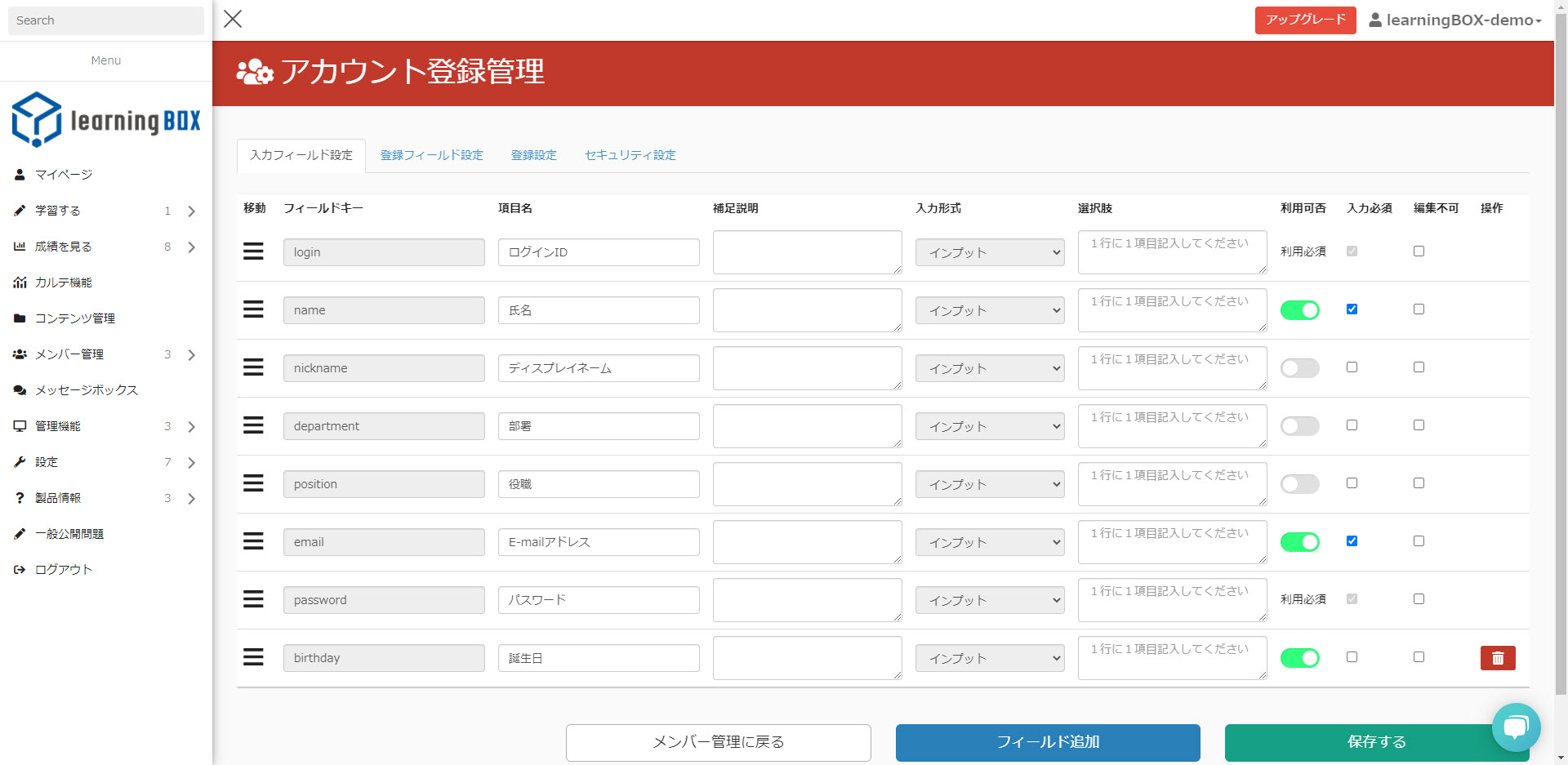The width and height of the screenshot is (1568, 765).
Task: Switch to the 登録フィールド設定 tab
Action: (431, 155)
